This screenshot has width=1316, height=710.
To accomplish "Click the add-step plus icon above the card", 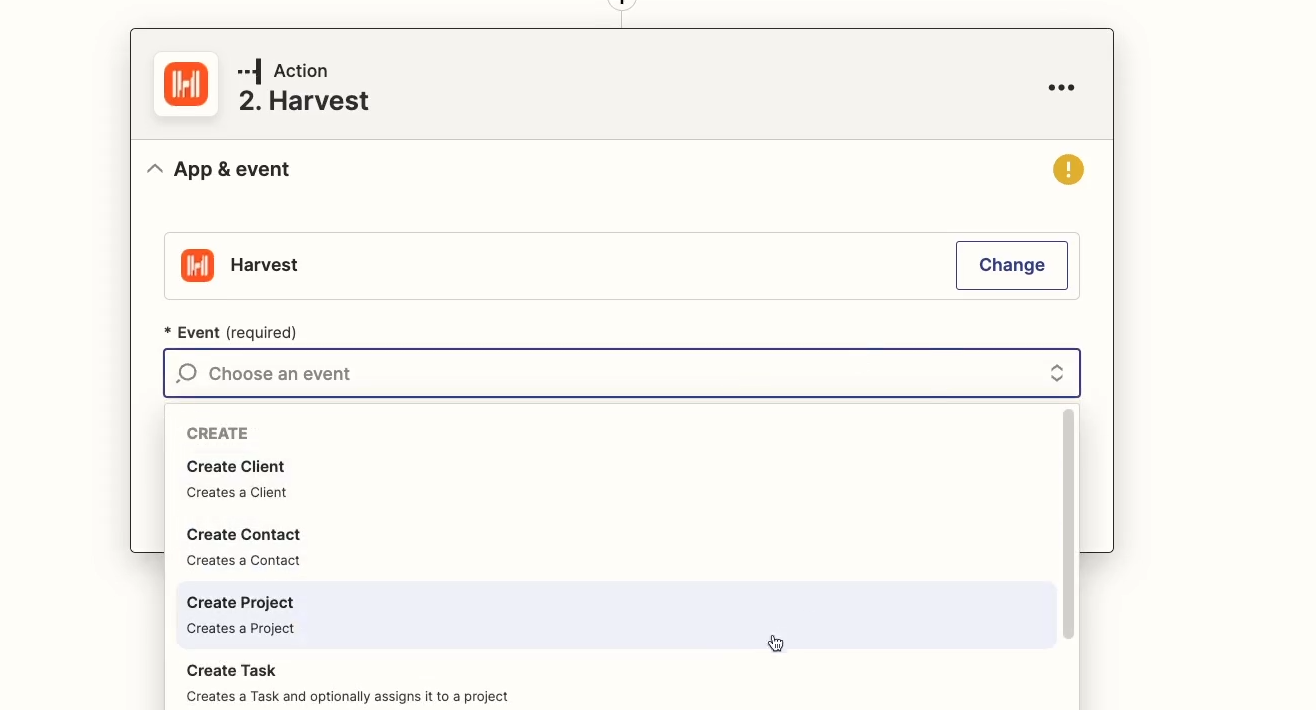I will click(x=622, y=2).
